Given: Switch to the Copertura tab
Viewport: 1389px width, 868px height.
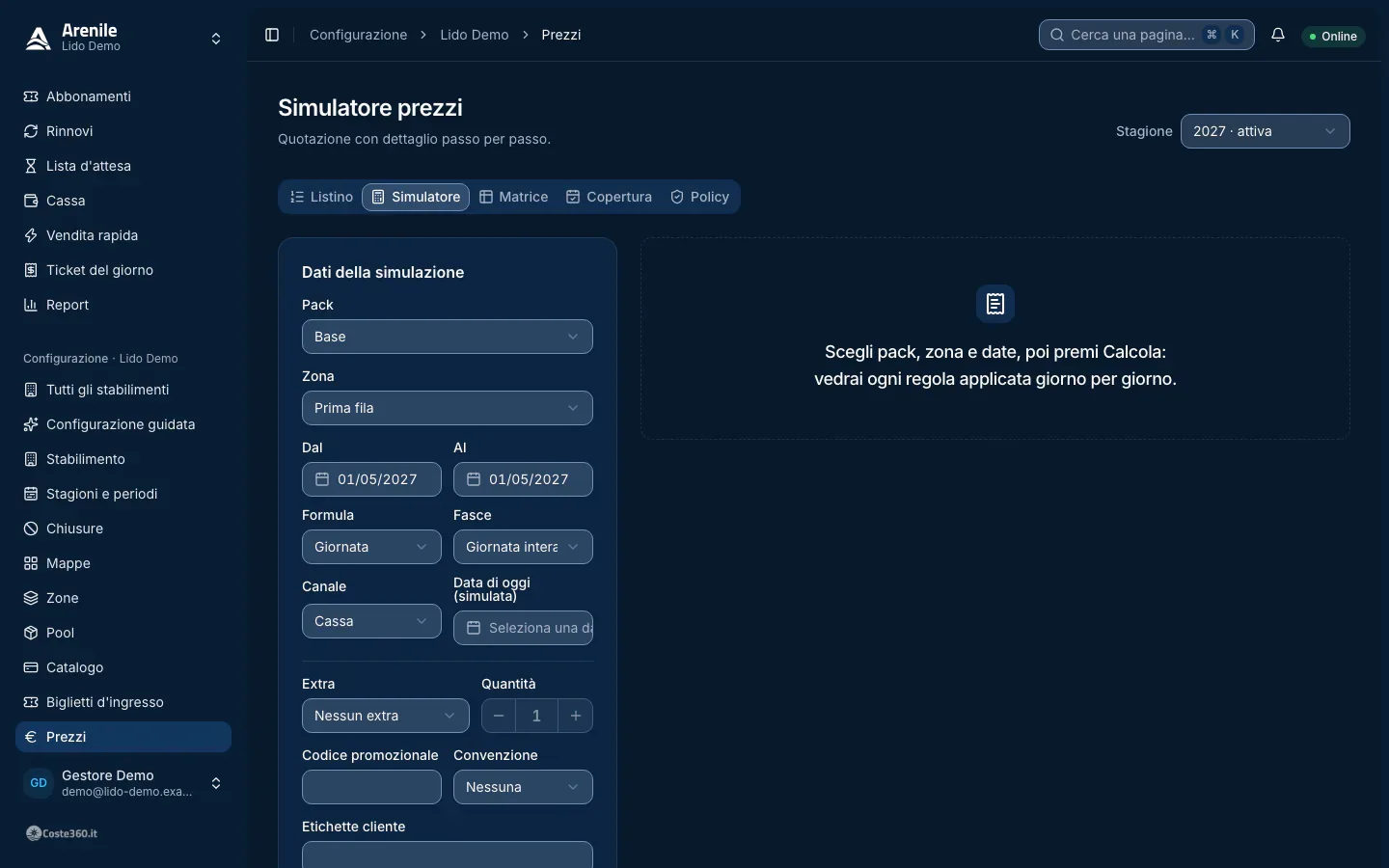Looking at the screenshot, I should click(609, 197).
